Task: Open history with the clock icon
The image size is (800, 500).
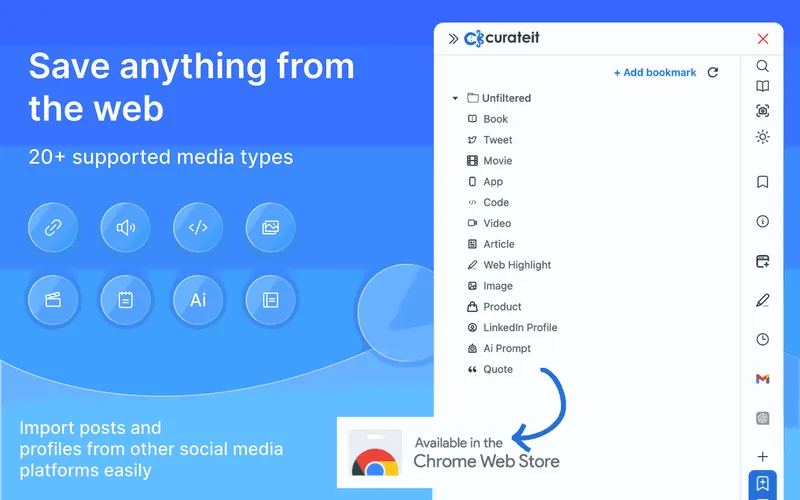Action: coord(762,339)
